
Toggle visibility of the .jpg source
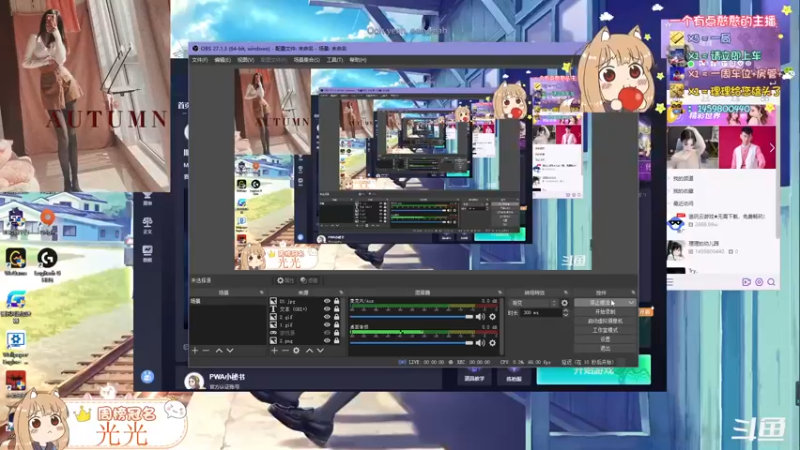coord(327,301)
